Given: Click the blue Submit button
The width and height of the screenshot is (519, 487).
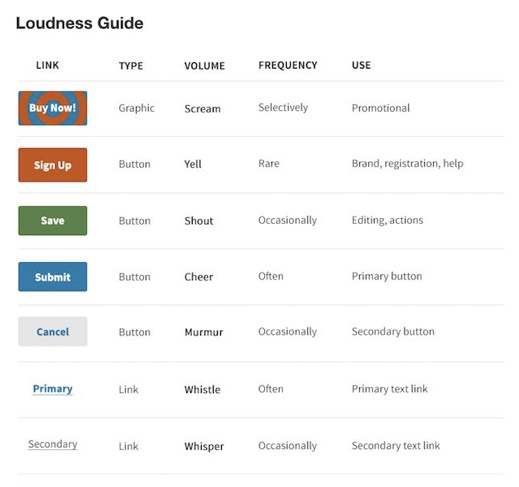Looking at the screenshot, I should click(x=53, y=277).
